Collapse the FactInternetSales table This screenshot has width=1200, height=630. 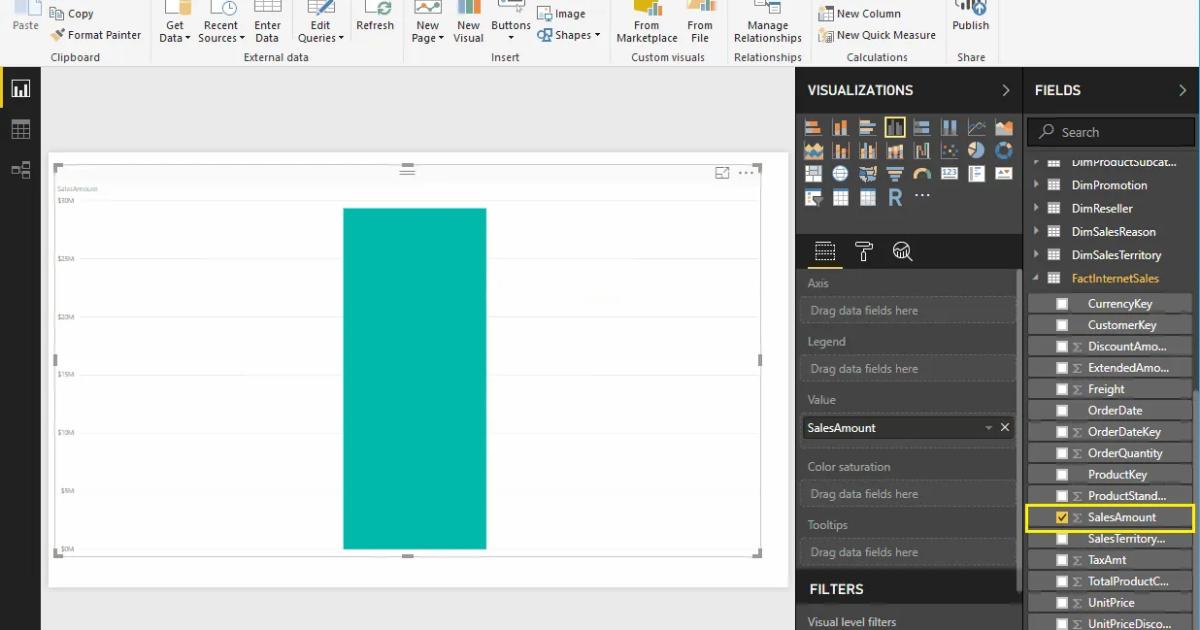tap(1036, 278)
